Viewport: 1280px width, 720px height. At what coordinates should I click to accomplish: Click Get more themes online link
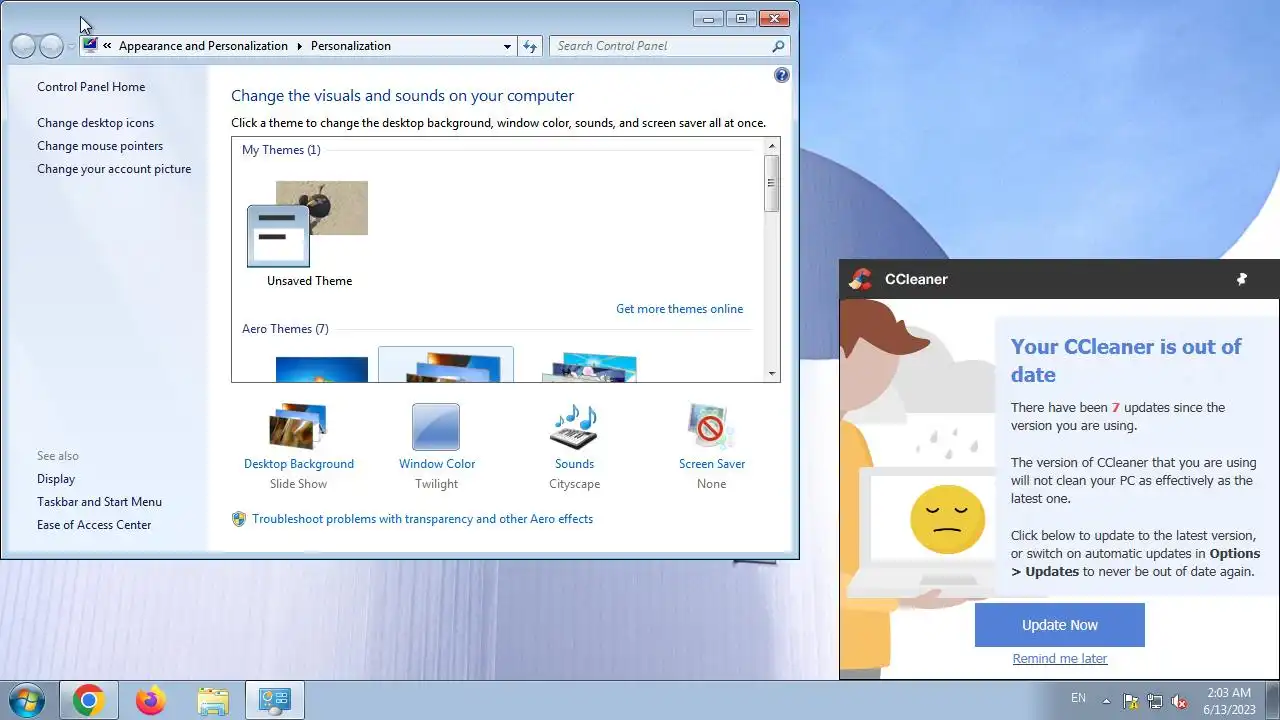tap(679, 309)
